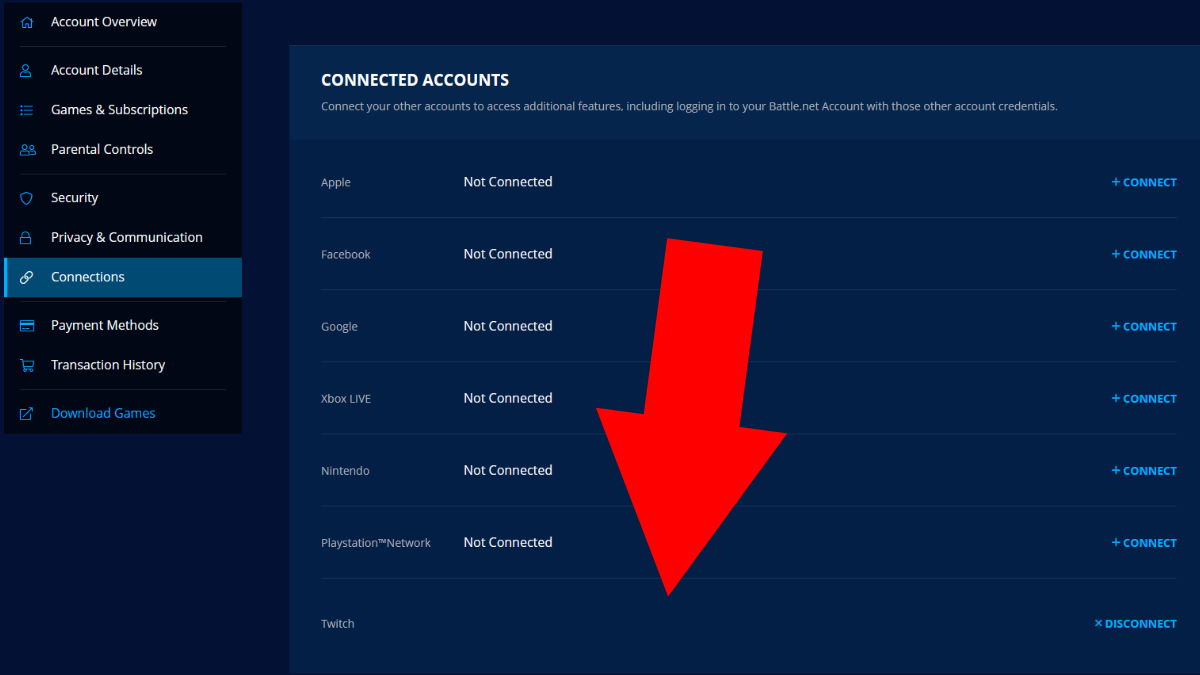
Task: Open Security settings in sidebar
Action: pos(75,198)
